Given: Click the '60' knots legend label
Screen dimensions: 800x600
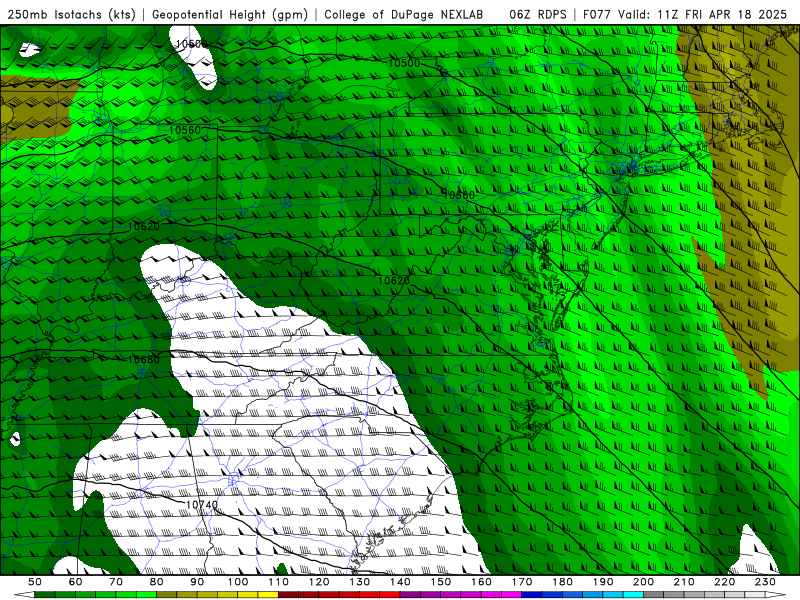Looking at the screenshot, I should click(76, 582).
